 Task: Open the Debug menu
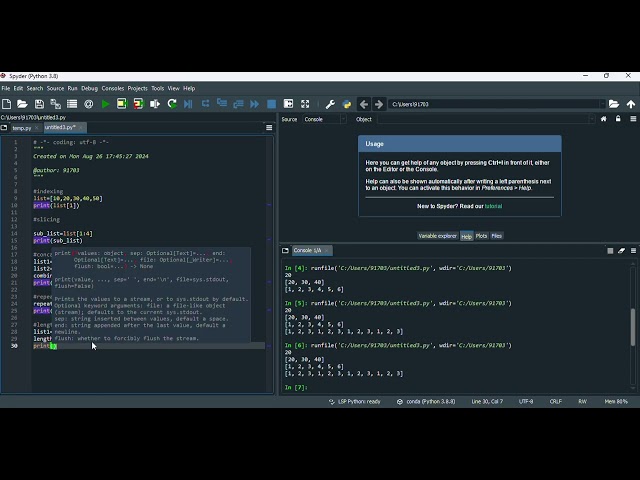(89, 88)
